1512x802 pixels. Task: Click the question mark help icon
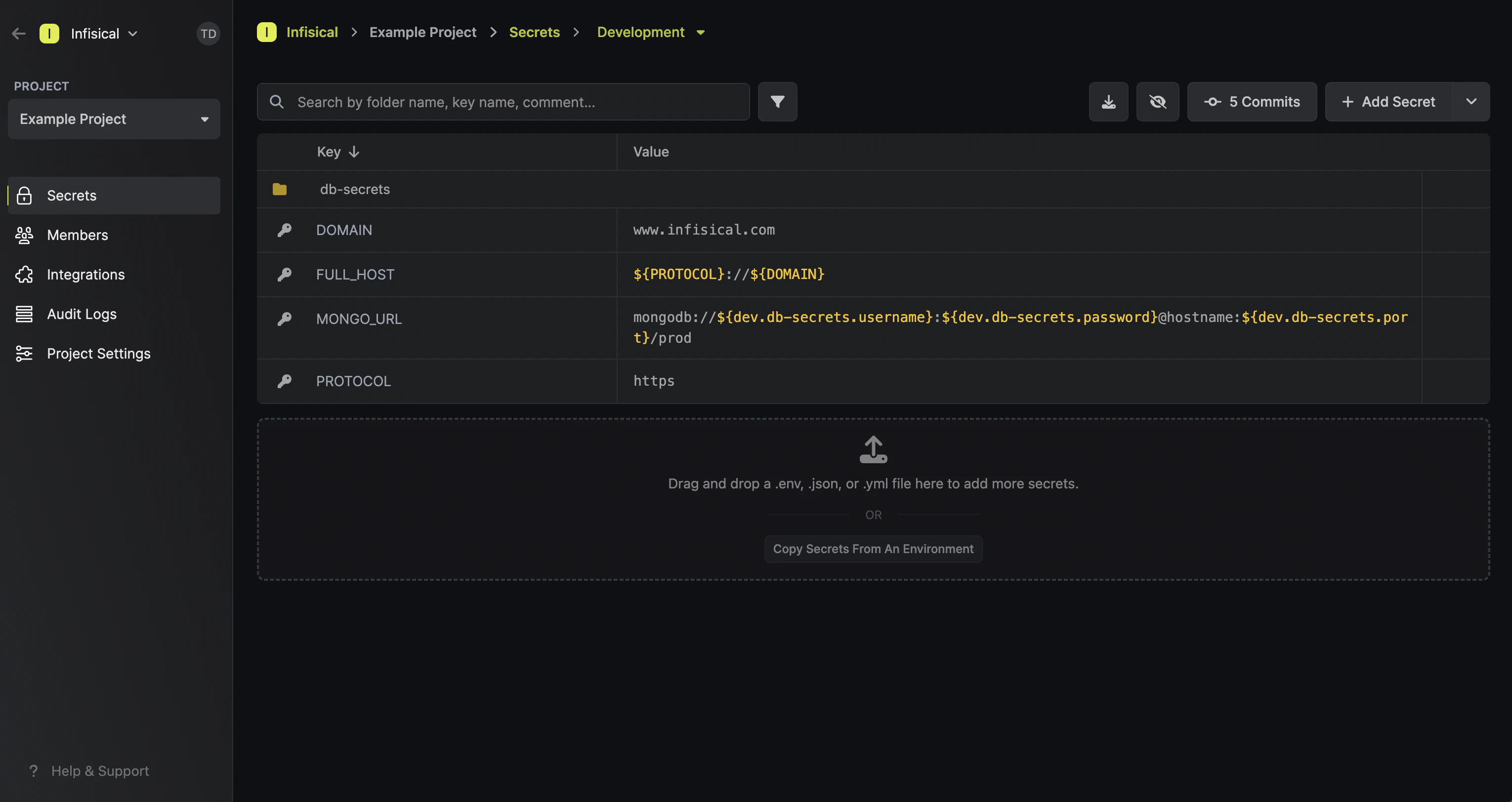(x=34, y=770)
